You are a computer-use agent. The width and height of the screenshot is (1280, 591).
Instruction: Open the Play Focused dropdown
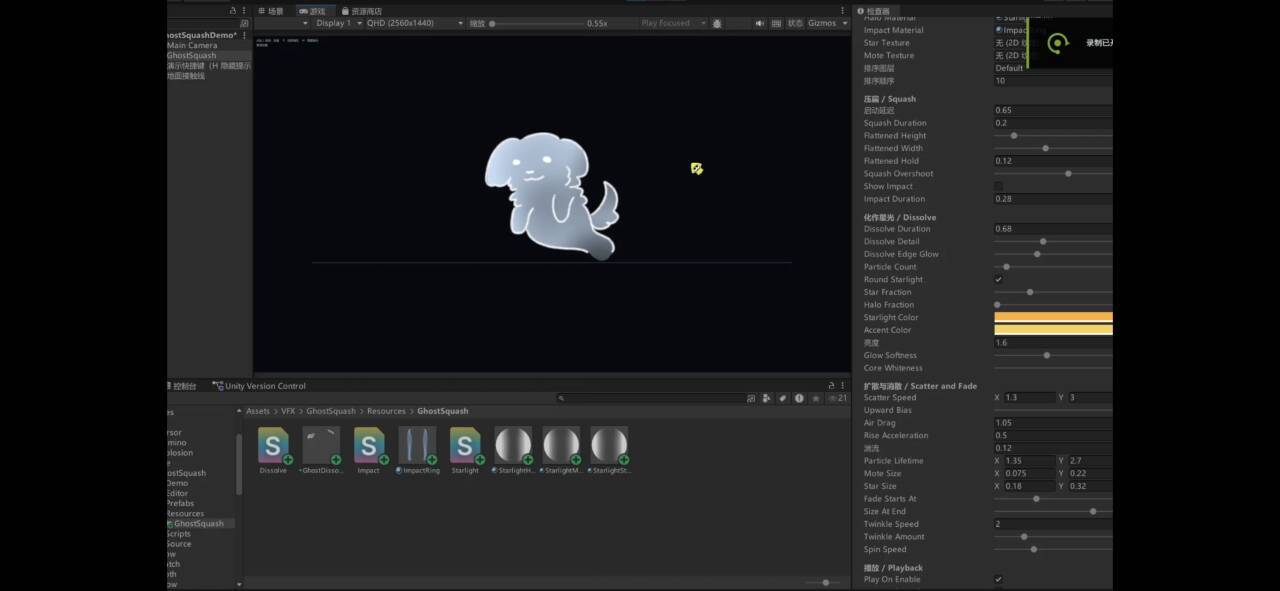pos(673,23)
